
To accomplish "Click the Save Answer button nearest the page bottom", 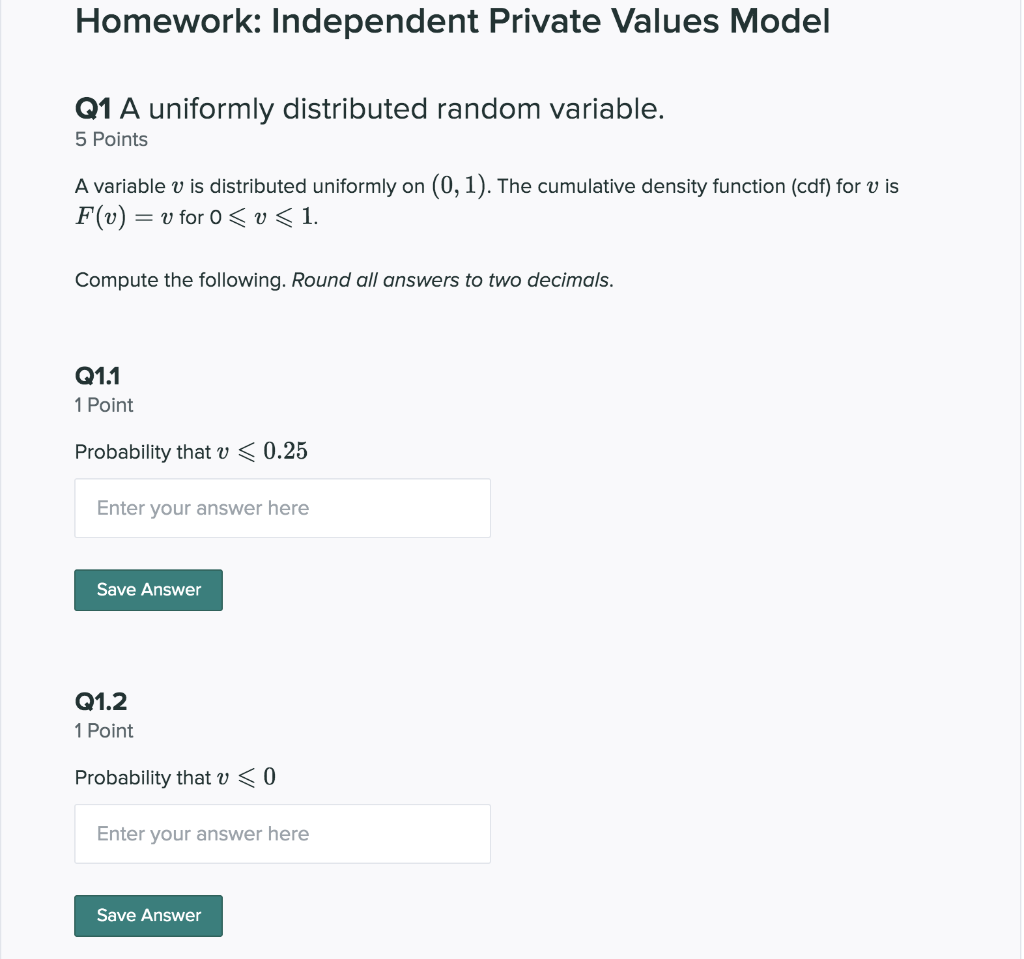I will pyautogui.click(x=148, y=915).
